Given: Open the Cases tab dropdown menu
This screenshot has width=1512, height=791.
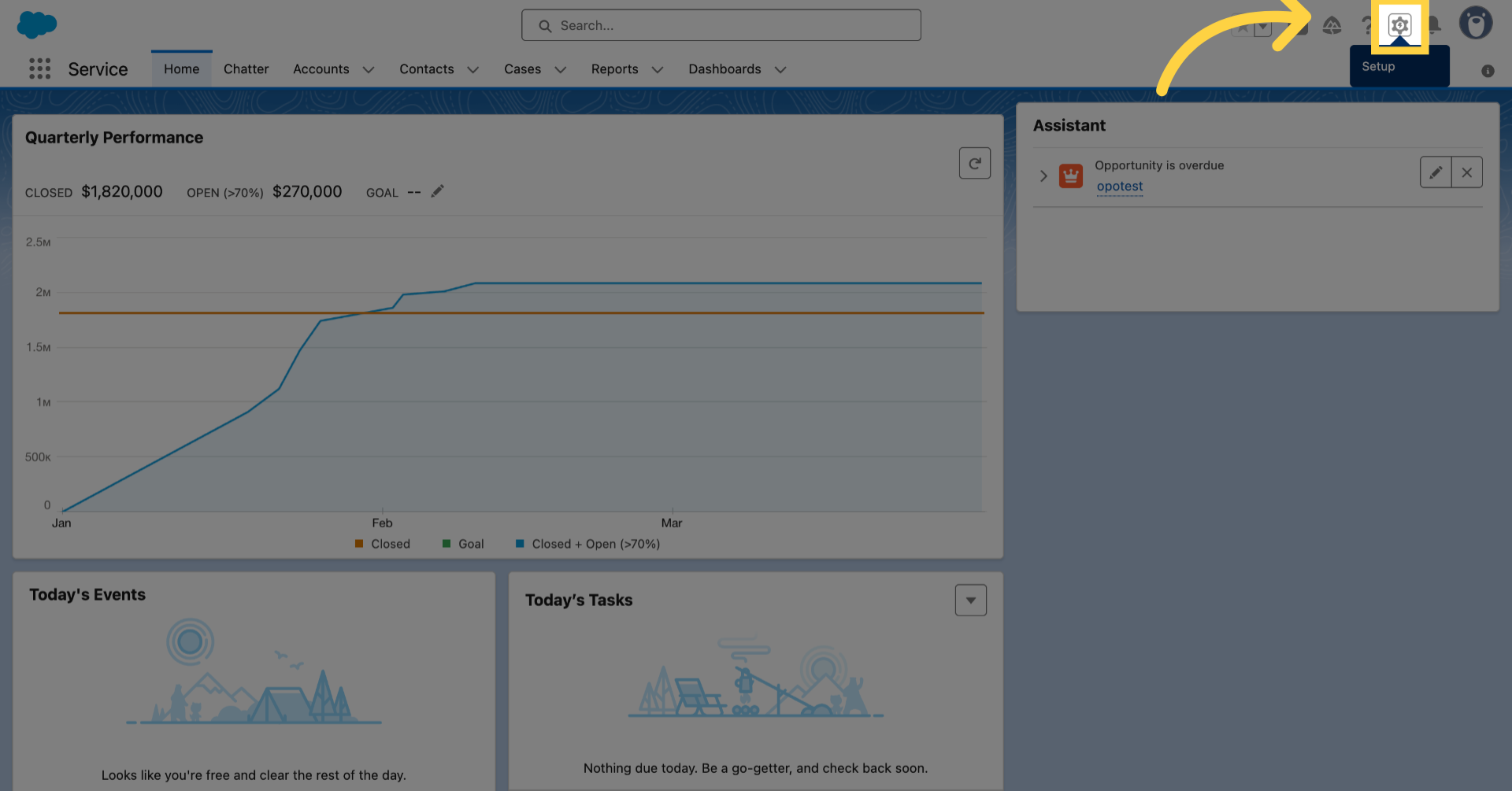Looking at the screenshot, I should (x=561, y=69).
